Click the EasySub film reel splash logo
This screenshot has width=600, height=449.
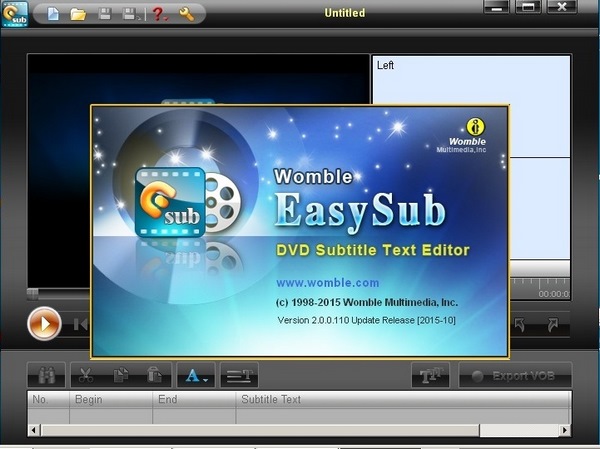189,202
